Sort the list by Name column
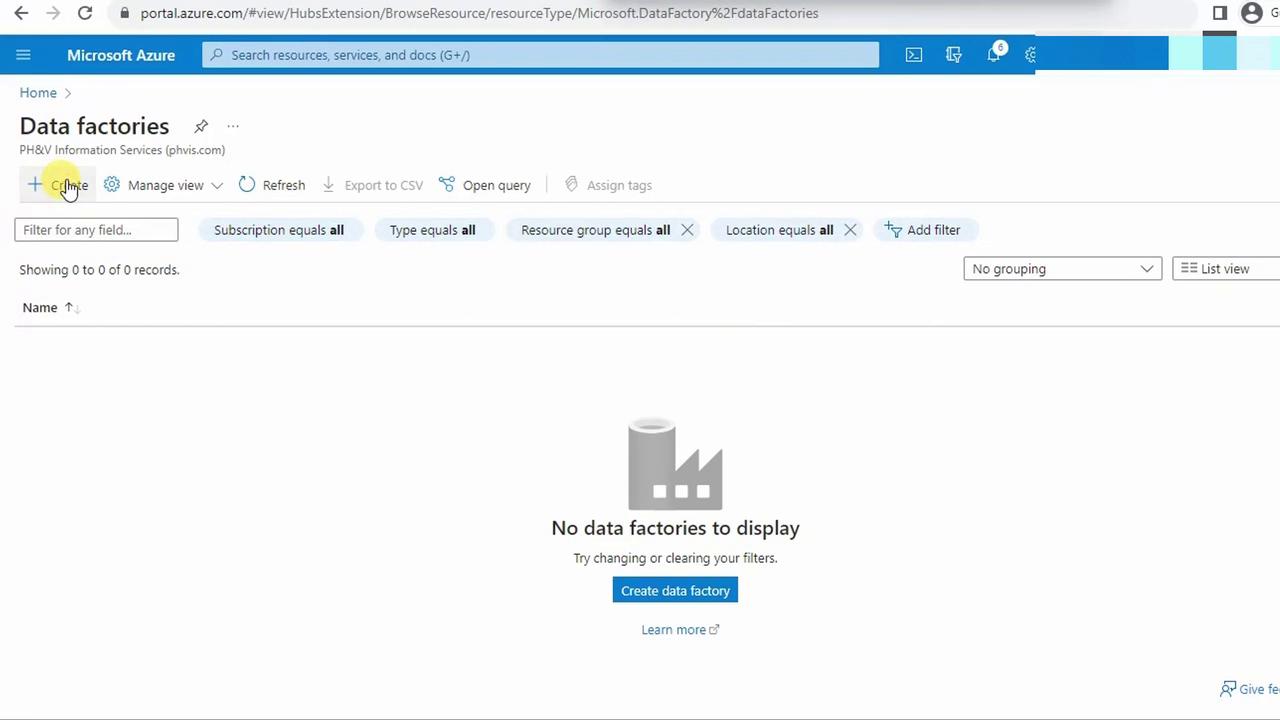Viewport: 1280px width, 720px height. (50, 308)
